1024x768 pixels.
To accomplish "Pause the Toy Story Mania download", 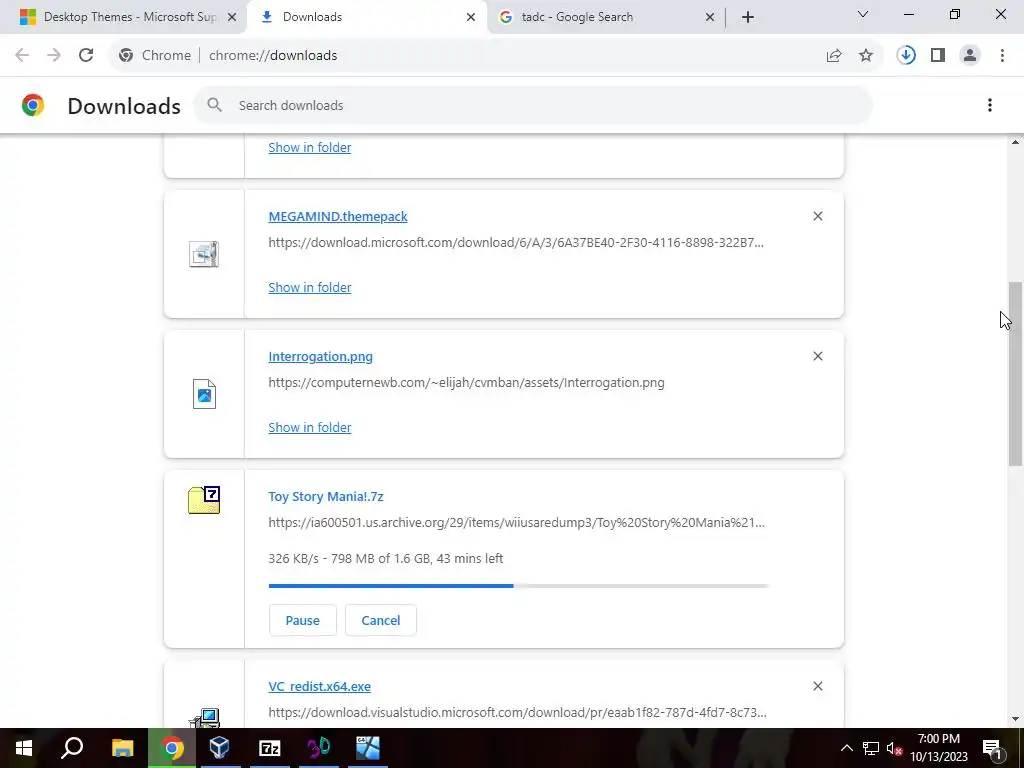I will (x=302, y=620).
